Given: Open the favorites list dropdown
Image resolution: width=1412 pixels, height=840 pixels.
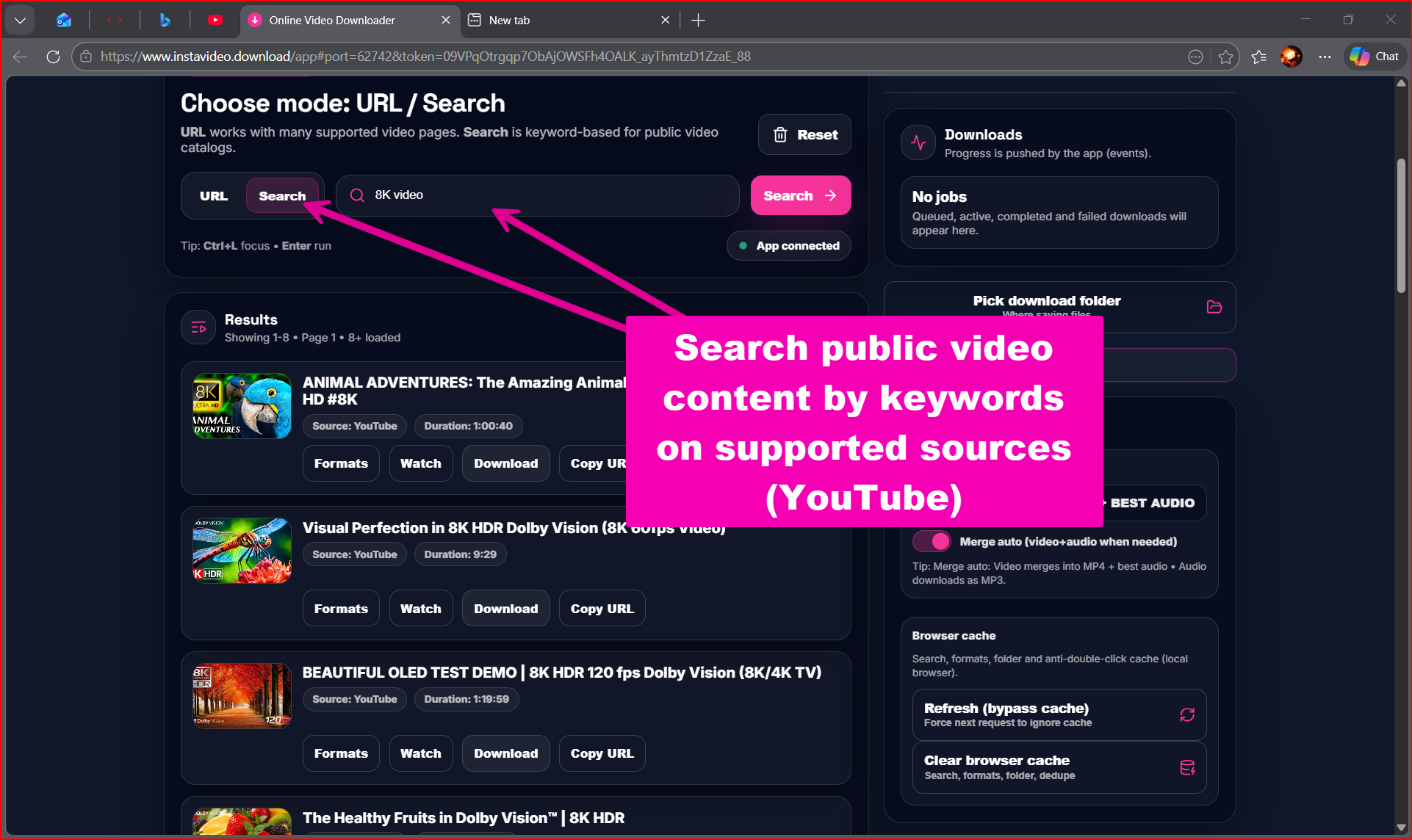Looking at the screenshot, I should tap(1258, 57).
